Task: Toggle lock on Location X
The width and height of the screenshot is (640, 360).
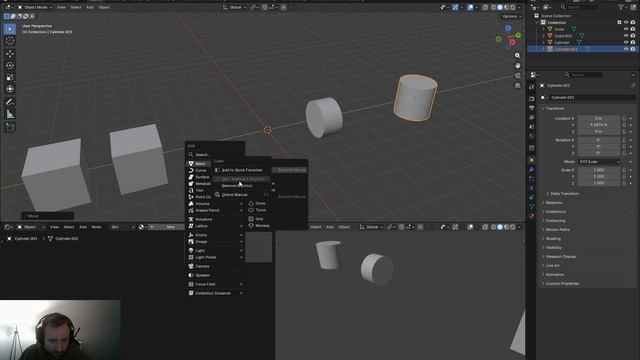Action: pyautogui.click(x=624, y=118)
